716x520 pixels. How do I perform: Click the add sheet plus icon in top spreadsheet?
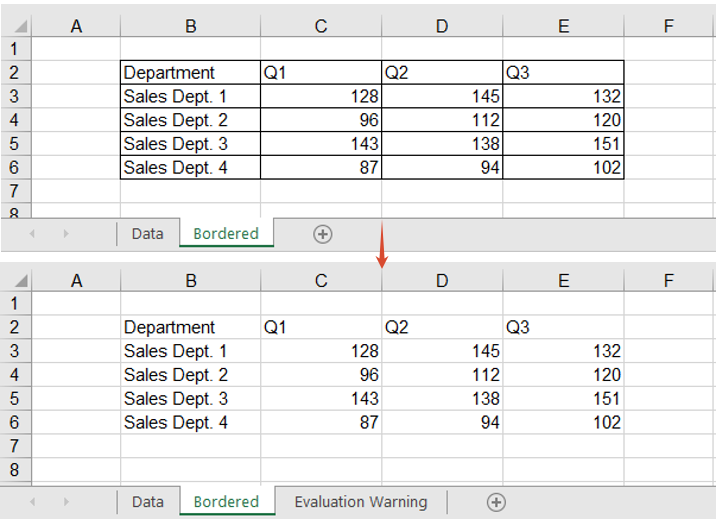(322, 234)
